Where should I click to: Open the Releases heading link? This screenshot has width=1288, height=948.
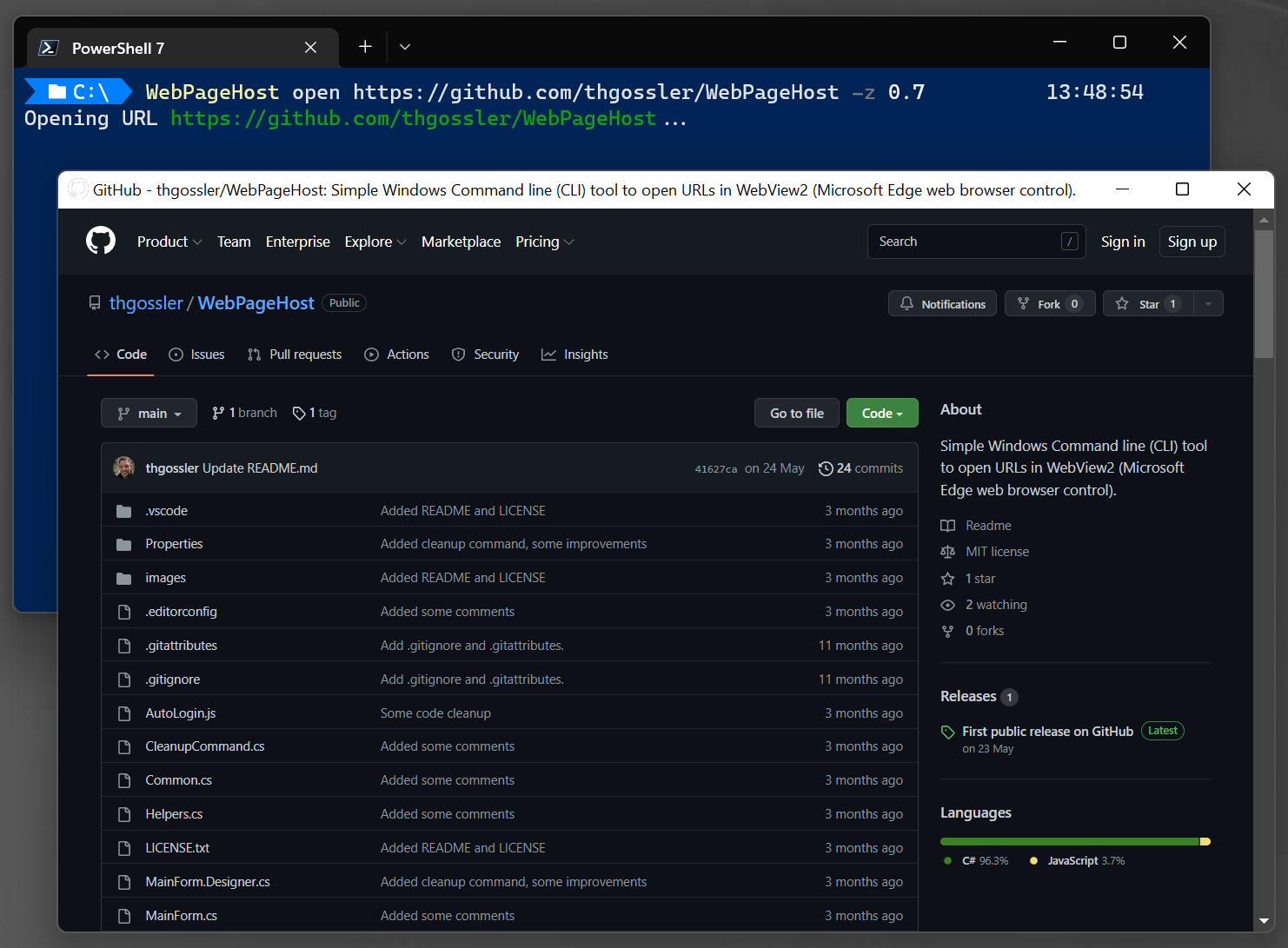(x=968, y=696)
